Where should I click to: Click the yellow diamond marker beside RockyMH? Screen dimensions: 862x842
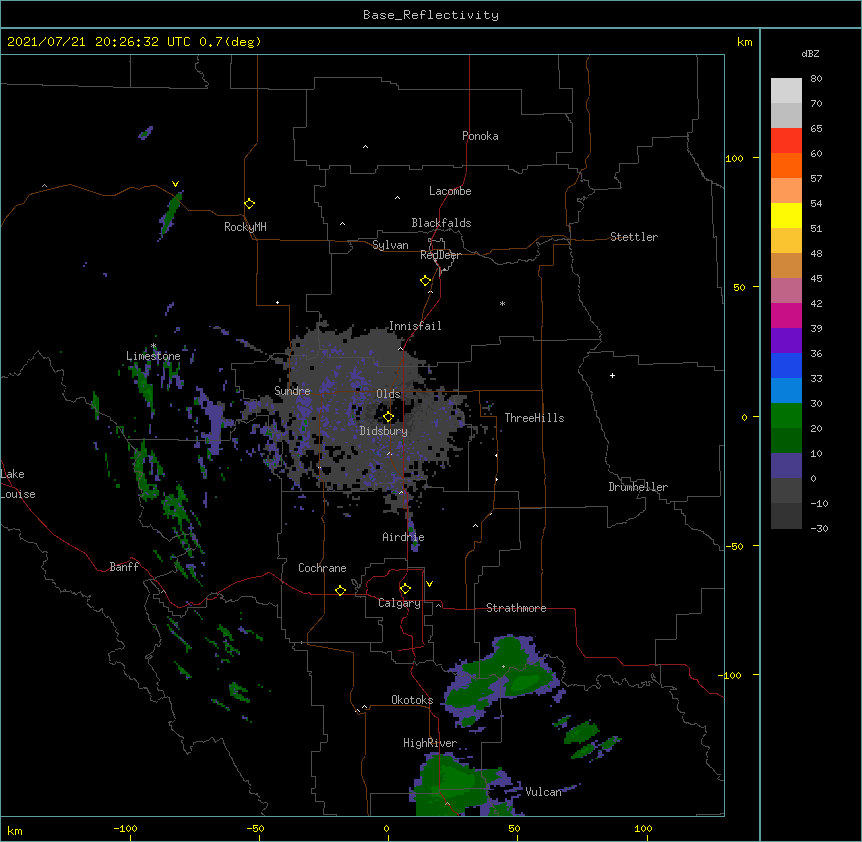pyautogui.click(x=249, y=204)
